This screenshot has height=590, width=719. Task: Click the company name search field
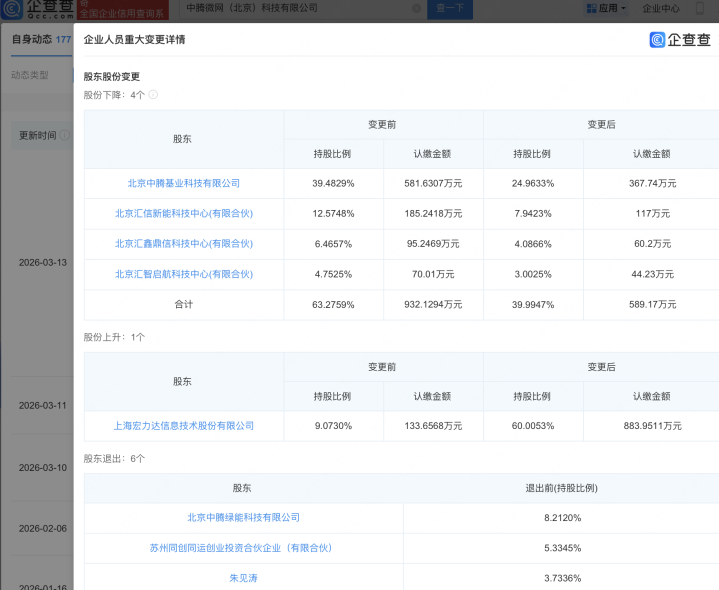pos(300,8)
